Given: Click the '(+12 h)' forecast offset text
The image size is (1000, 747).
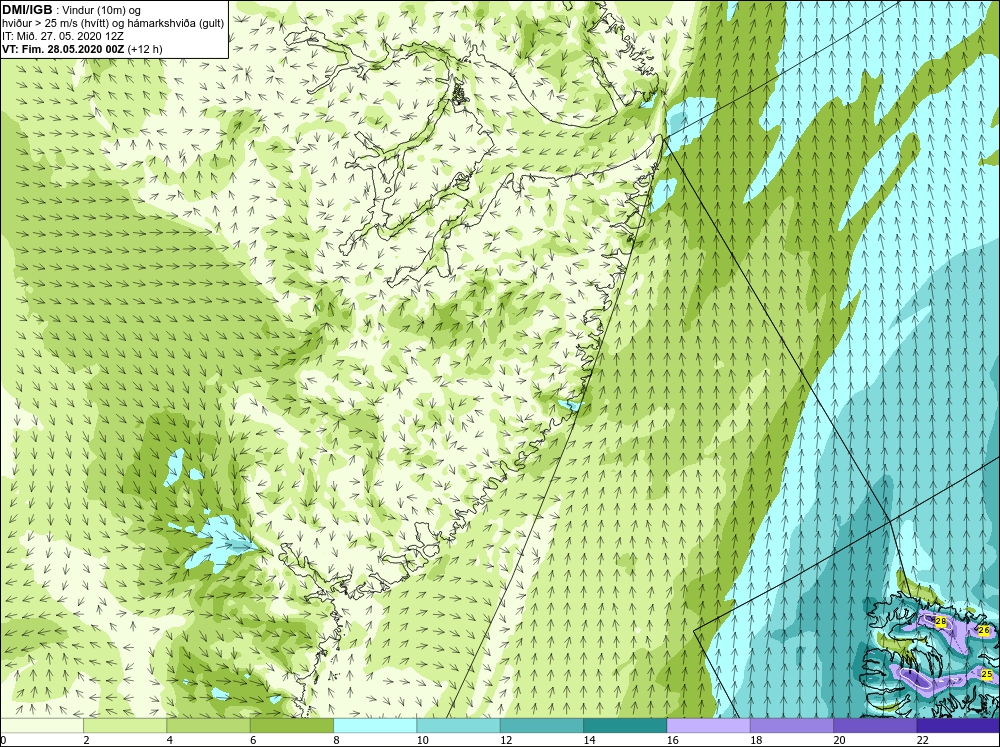Looking at the screenshot, I should (145, 49).
